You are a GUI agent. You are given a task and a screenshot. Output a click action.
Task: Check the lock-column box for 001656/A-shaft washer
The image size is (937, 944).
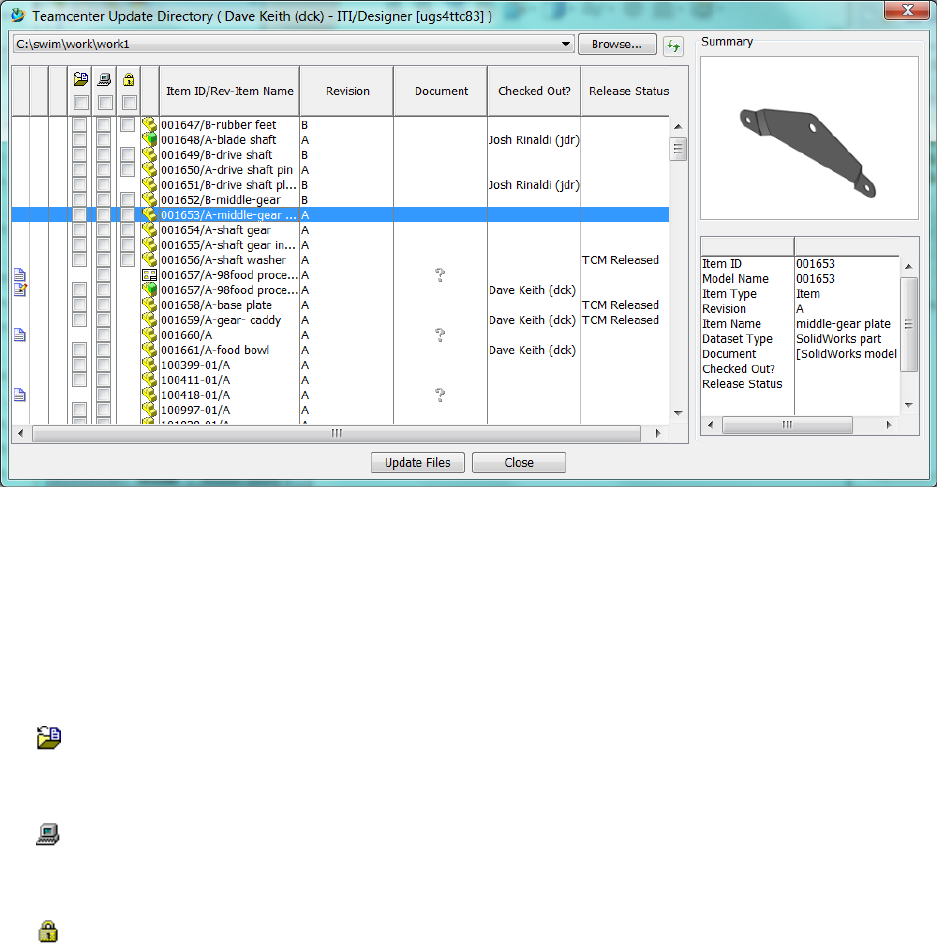pyautogui.click(x=128, y=260)
